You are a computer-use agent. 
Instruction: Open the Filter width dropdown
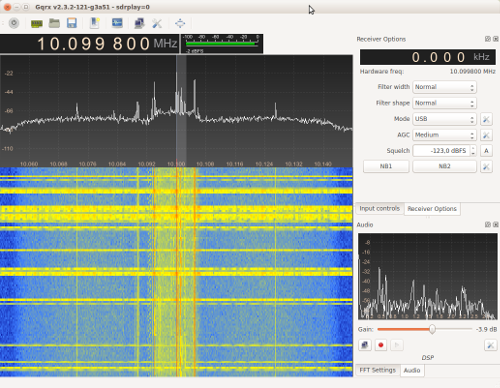444,87
